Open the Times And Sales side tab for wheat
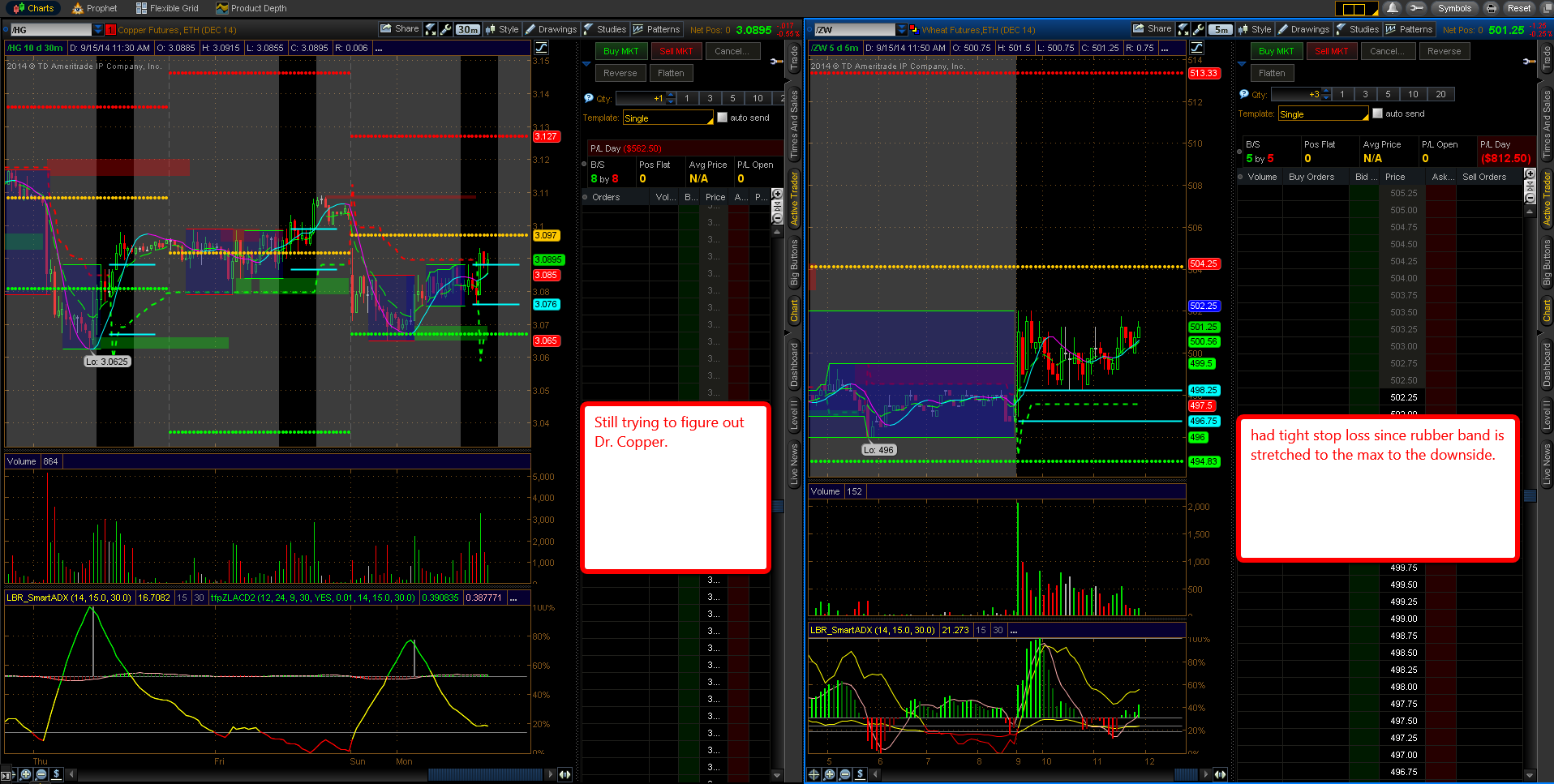Screen dimensions: 1554x784 (x=1547, y=123)
